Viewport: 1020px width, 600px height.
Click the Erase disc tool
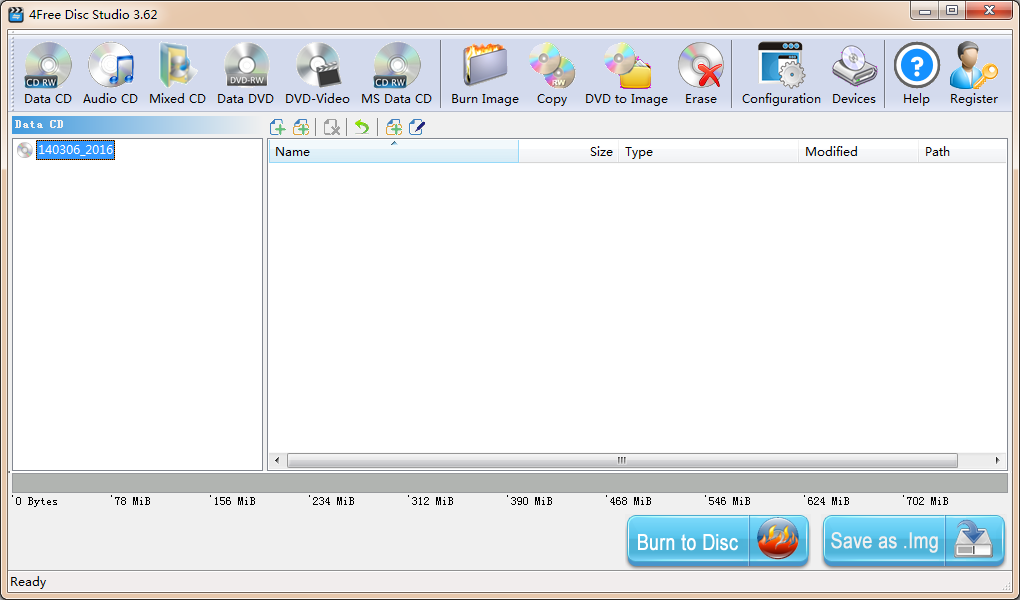(701, 74)
